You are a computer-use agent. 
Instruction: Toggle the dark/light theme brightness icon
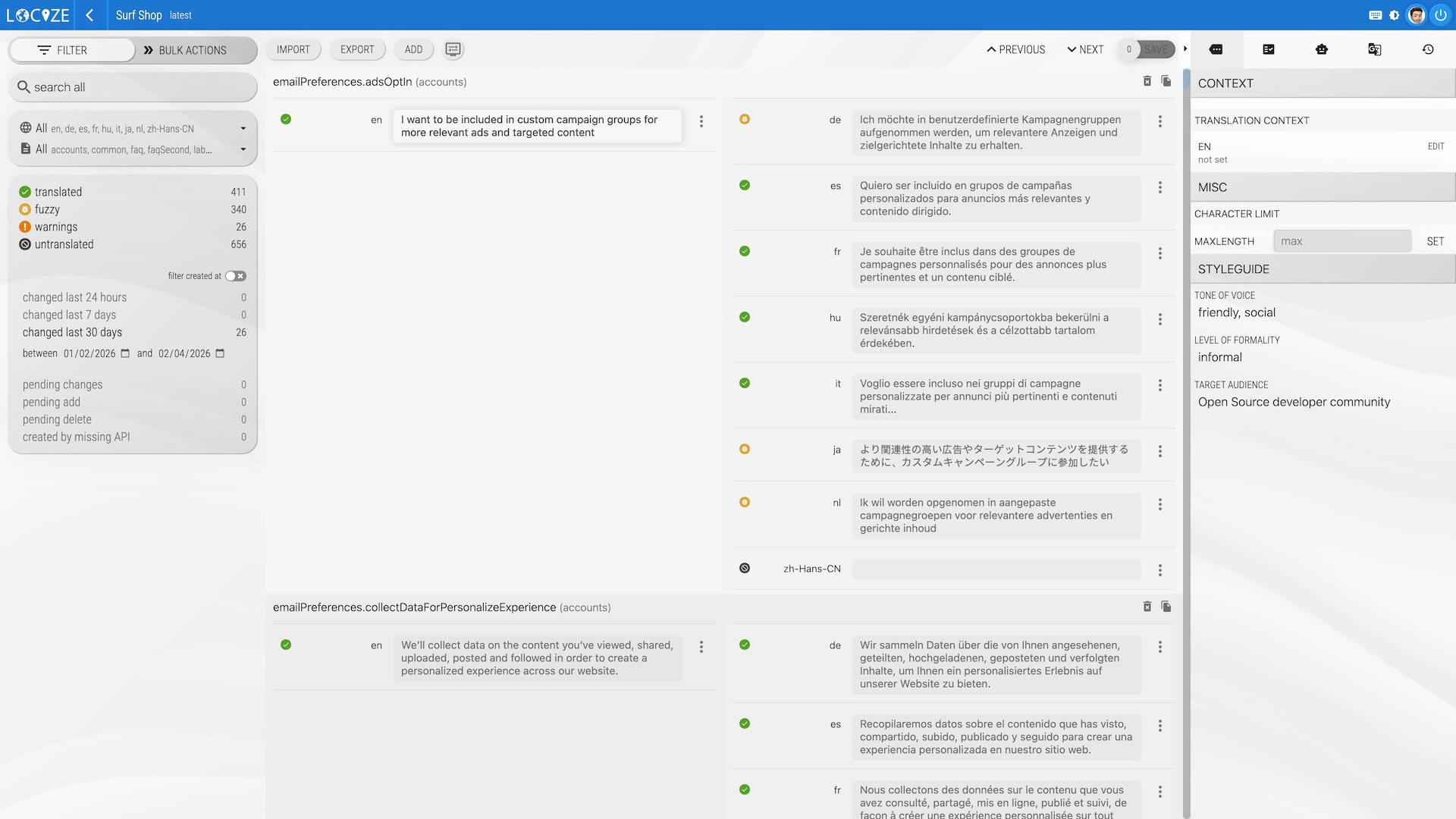click(x=1395, y=15)
